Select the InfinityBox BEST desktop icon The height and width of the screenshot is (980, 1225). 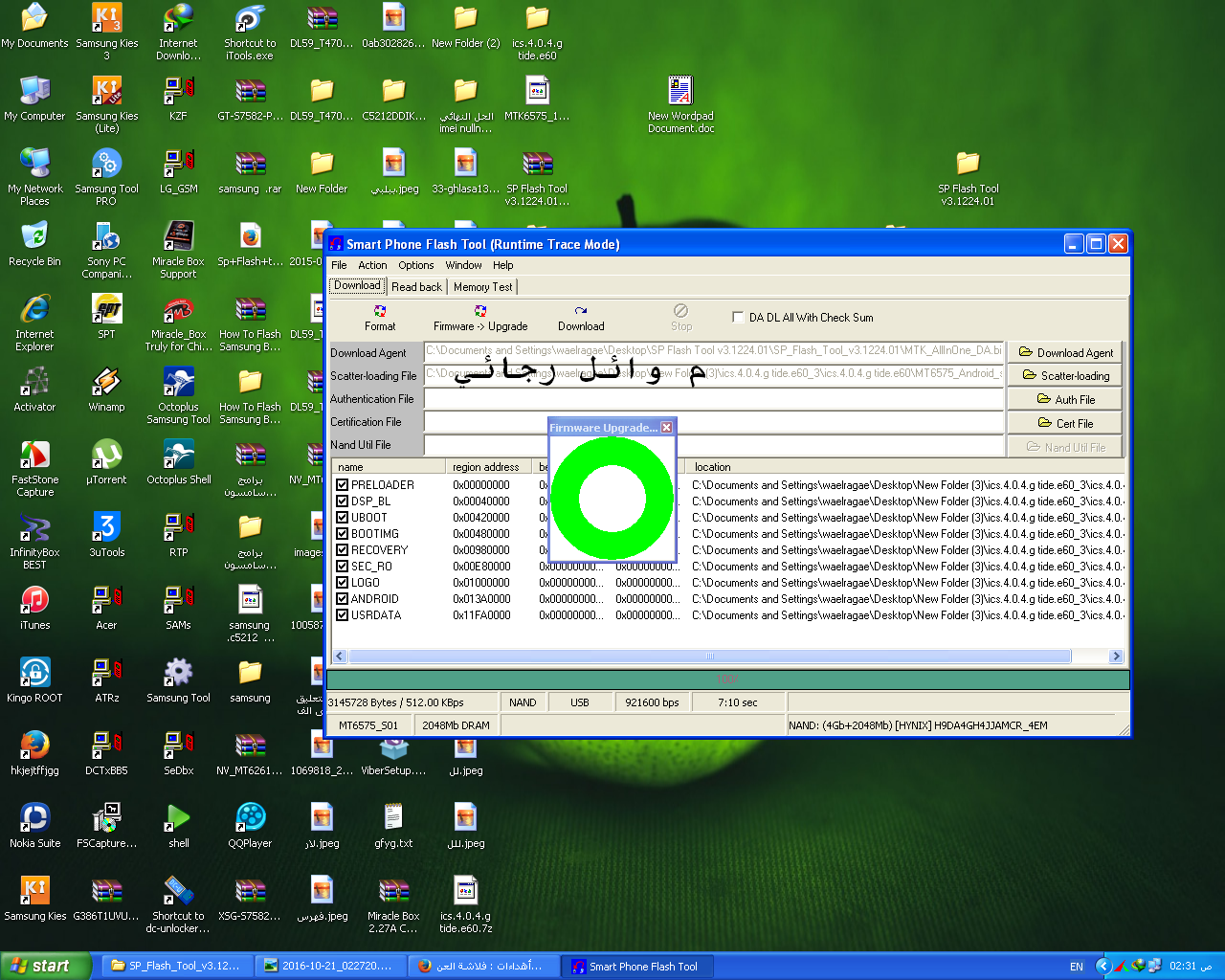tap(34, 542)
